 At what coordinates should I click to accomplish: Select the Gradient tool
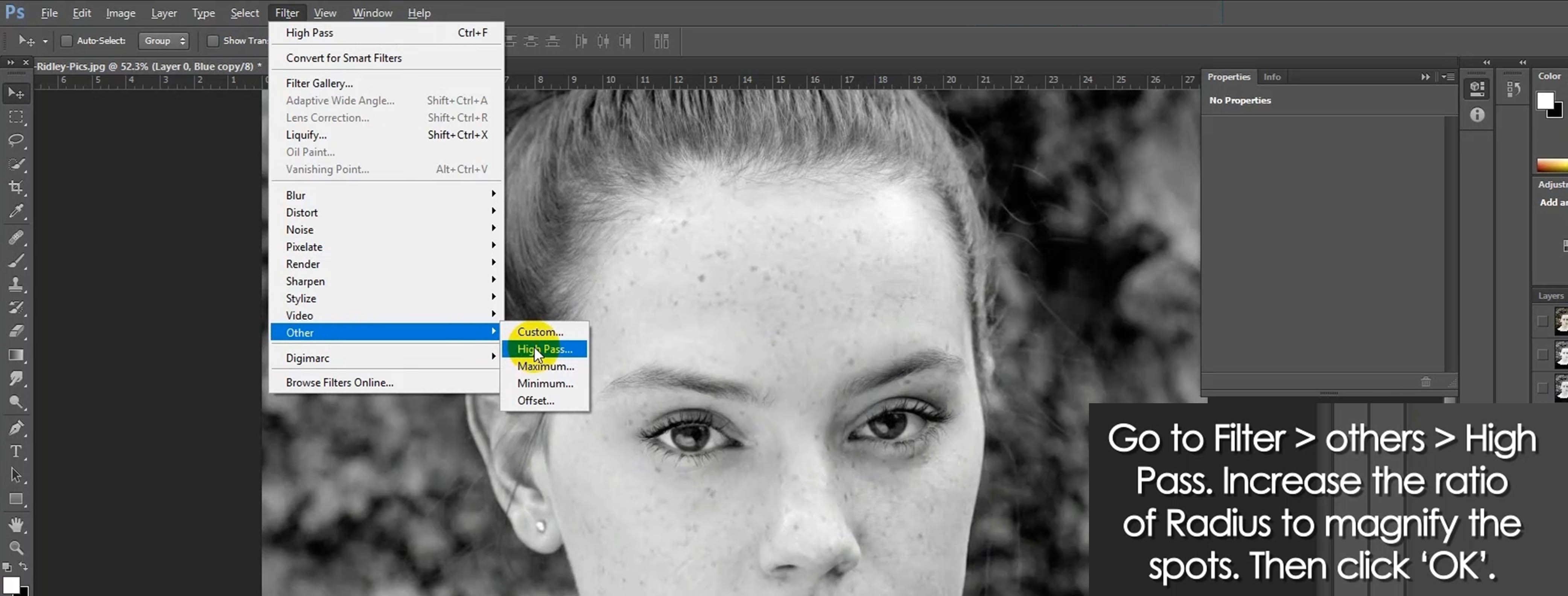click(x=16, y=355)
